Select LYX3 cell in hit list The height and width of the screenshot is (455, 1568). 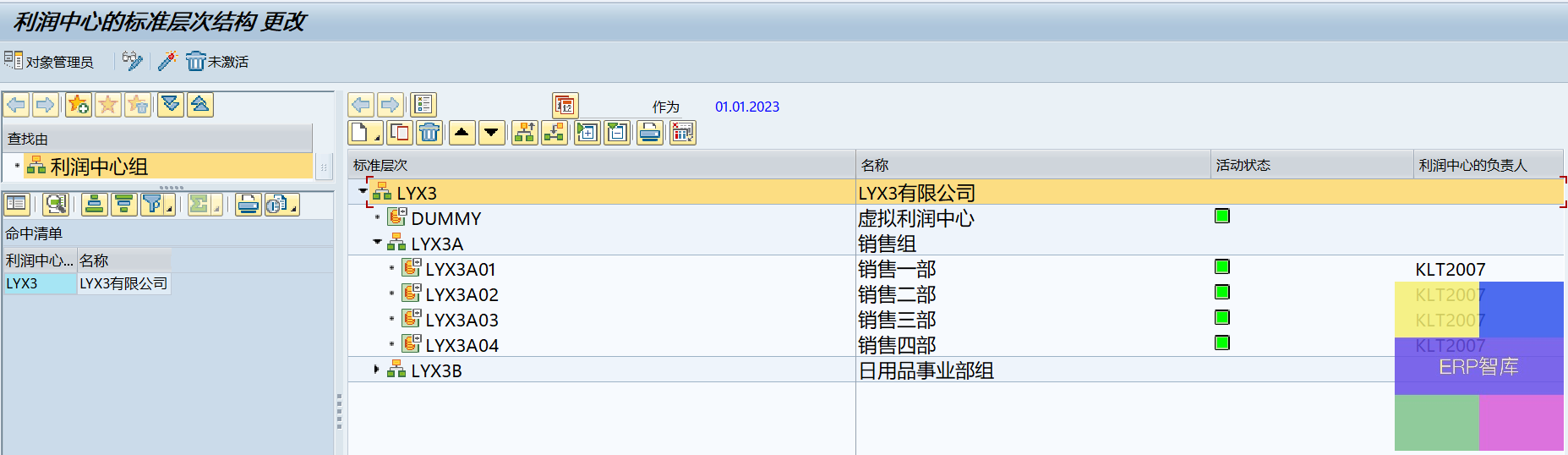(x=40, y=283)
